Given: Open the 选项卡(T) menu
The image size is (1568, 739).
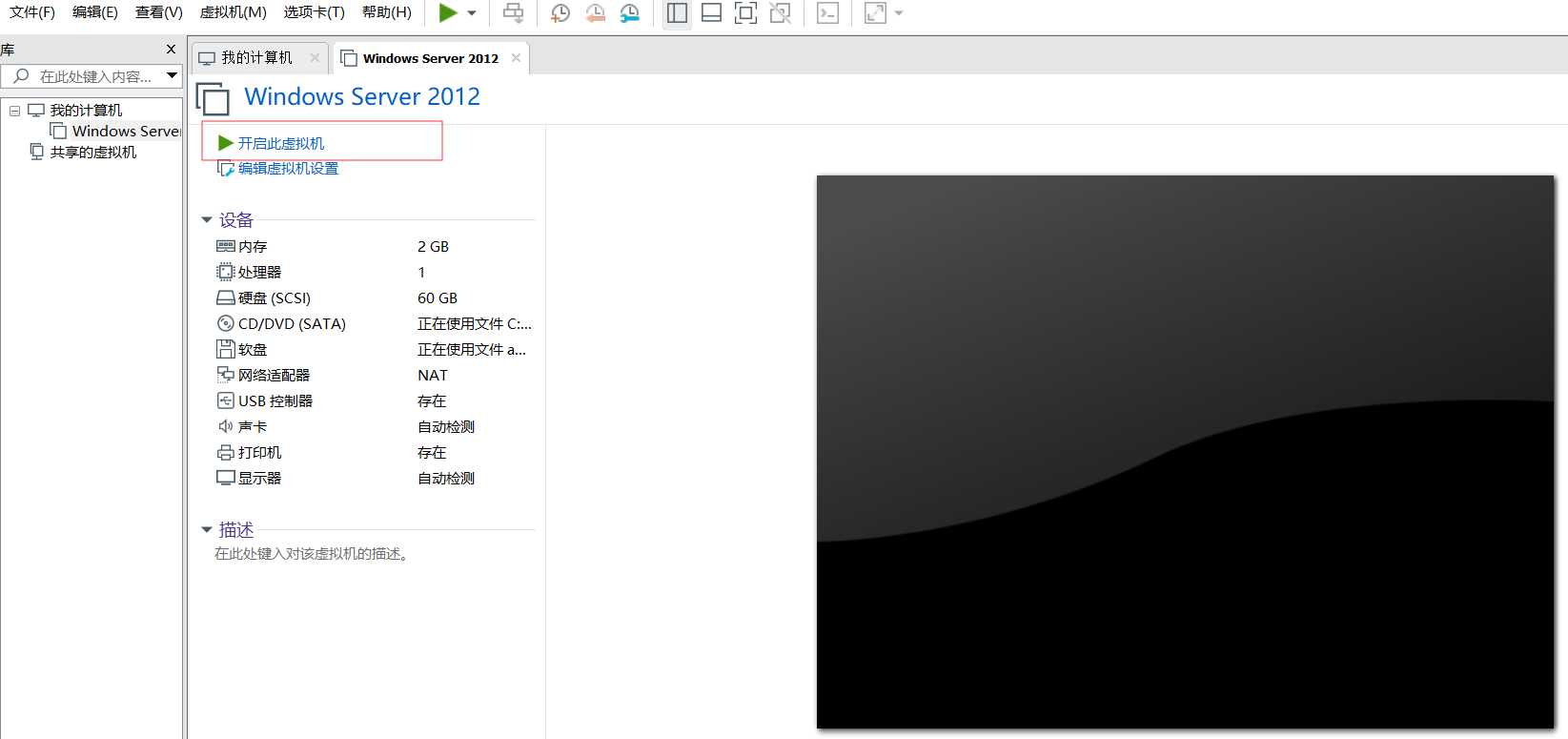Looking at the screenshot, I should [x=315, y=12].
